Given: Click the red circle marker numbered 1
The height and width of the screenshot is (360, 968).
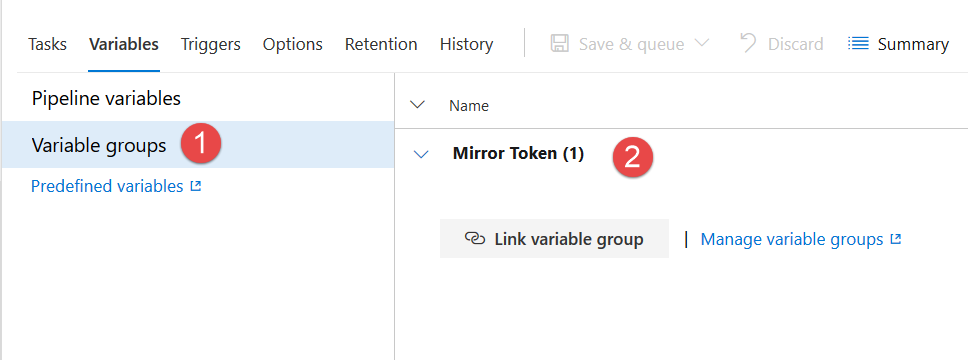Looking at the screenshot, I should pos(201,145).
